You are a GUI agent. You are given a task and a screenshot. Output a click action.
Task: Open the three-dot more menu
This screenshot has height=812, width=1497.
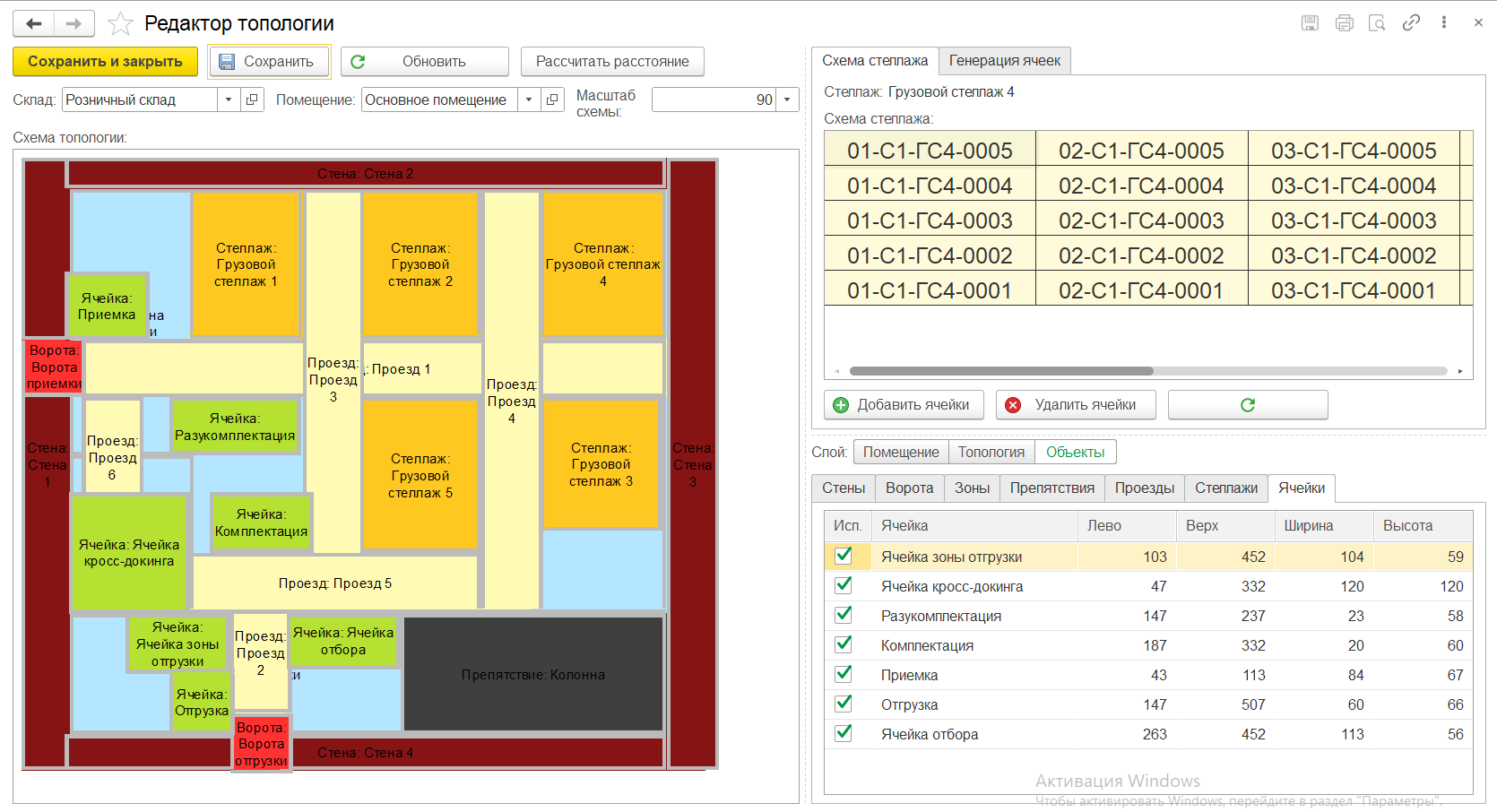coord(1443,23)
